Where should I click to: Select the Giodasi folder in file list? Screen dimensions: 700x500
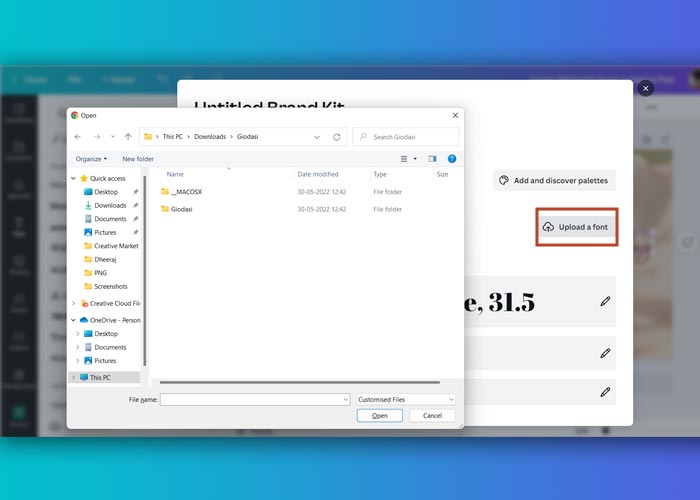click(177, 209)
